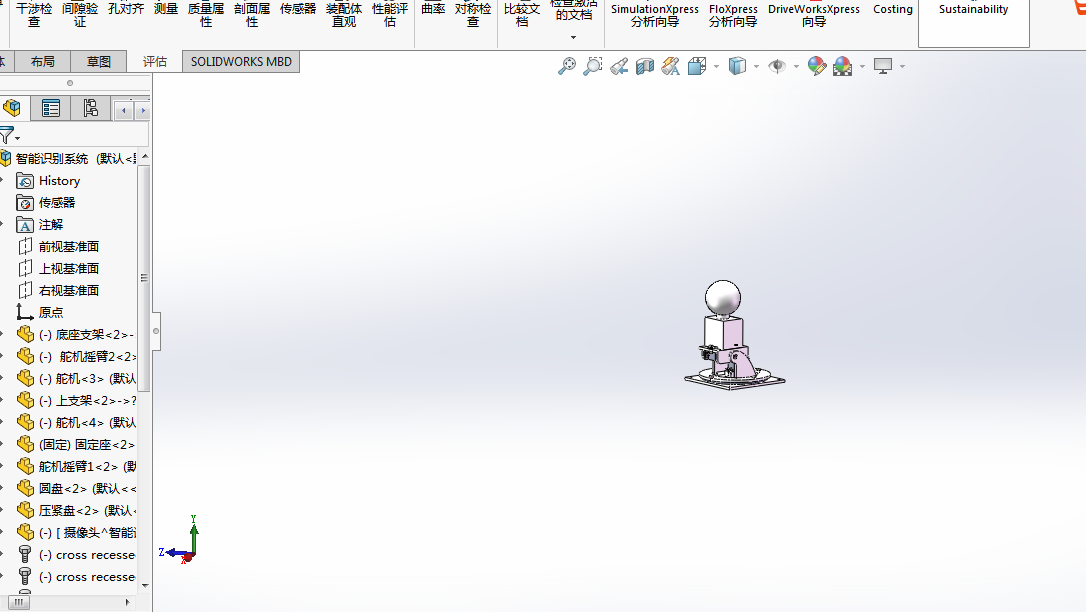
Task: Click the View Orientation cube icon
Action: (x=697, y=66)
